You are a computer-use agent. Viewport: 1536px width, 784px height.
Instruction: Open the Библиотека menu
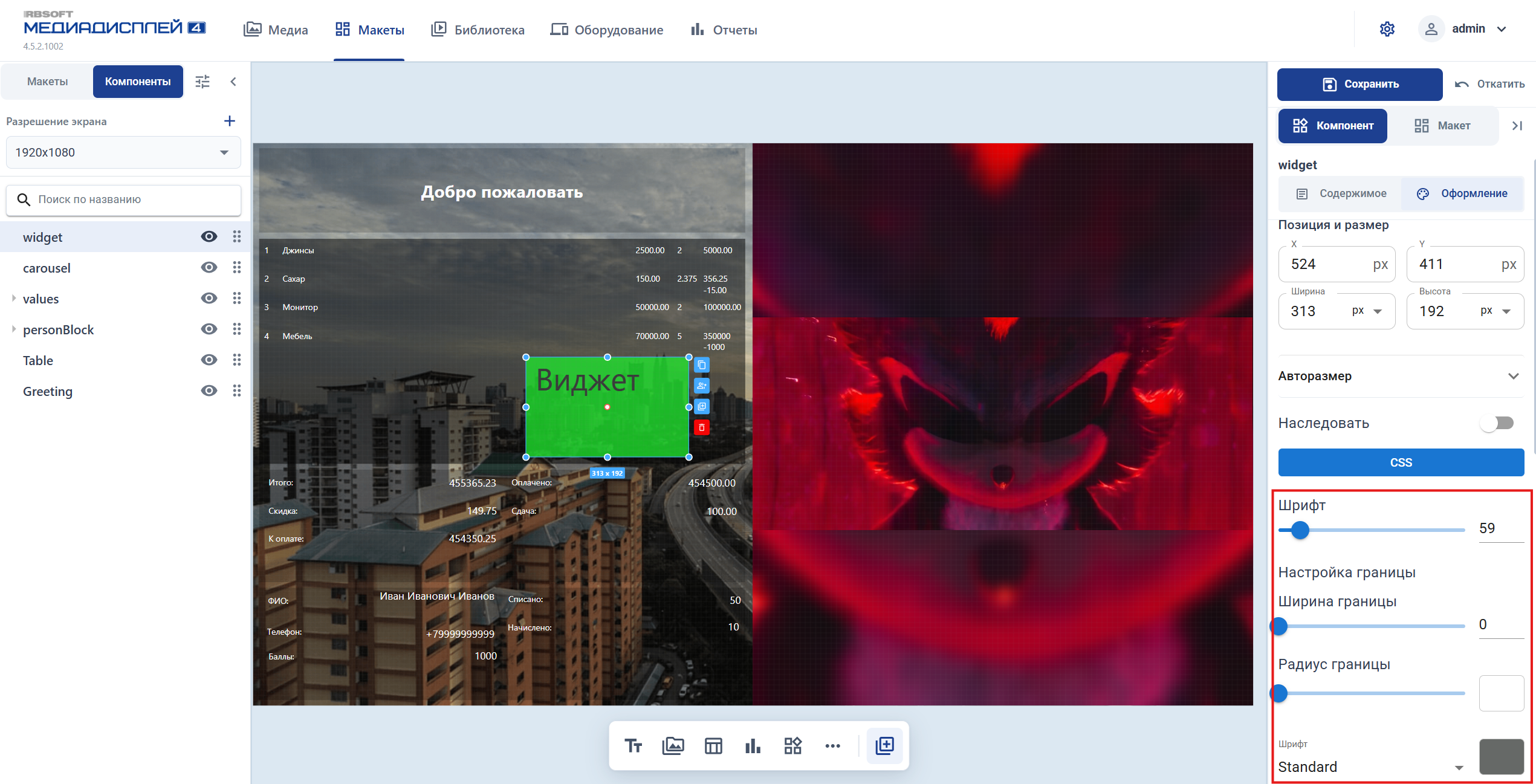coord(478,30)
